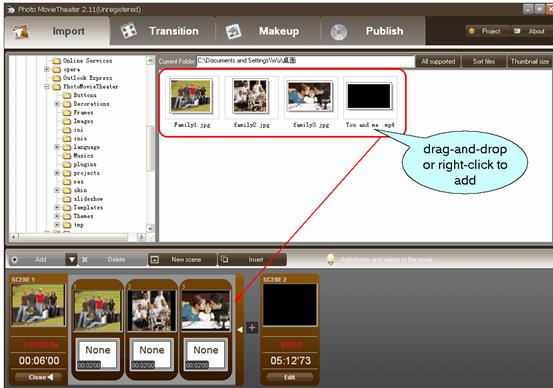Select photo 3 in the Scene 1 timeline
Image resolution: width=553 pixels, height=388 pixels.
[206, 310]
